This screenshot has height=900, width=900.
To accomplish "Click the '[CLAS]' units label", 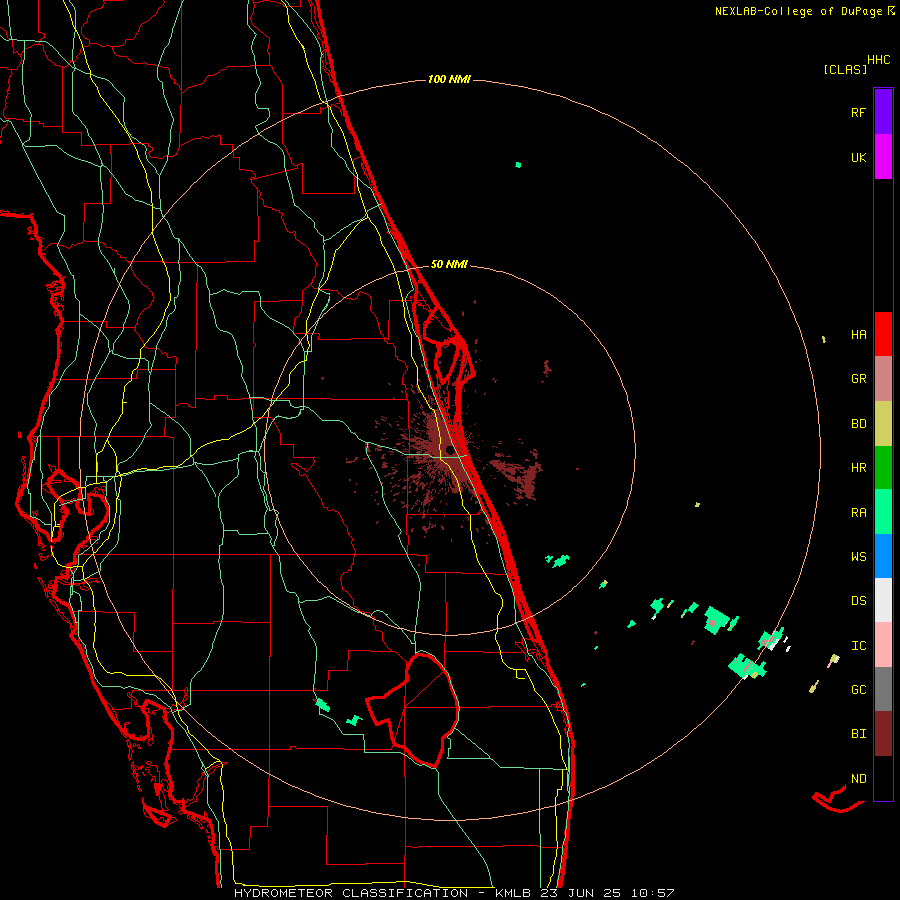I will [845, 69].
